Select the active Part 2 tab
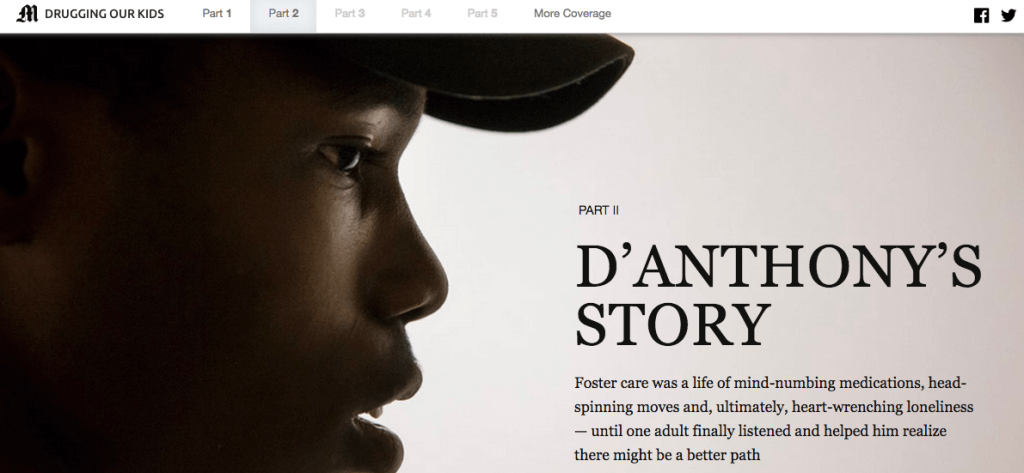This screenshot has width=1024, height=473. click(283, 14)
